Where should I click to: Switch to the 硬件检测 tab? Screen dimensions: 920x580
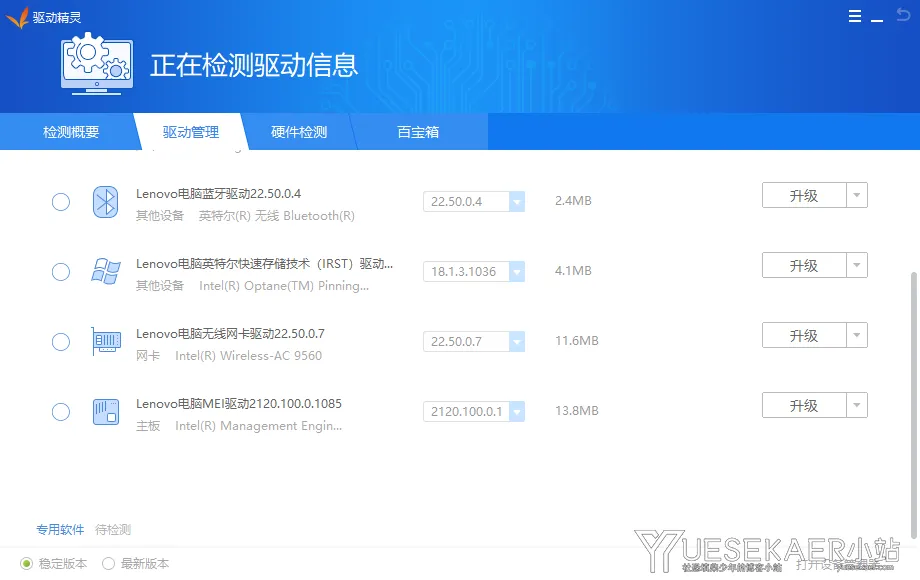pyautogui.click(x=299, y=132)
